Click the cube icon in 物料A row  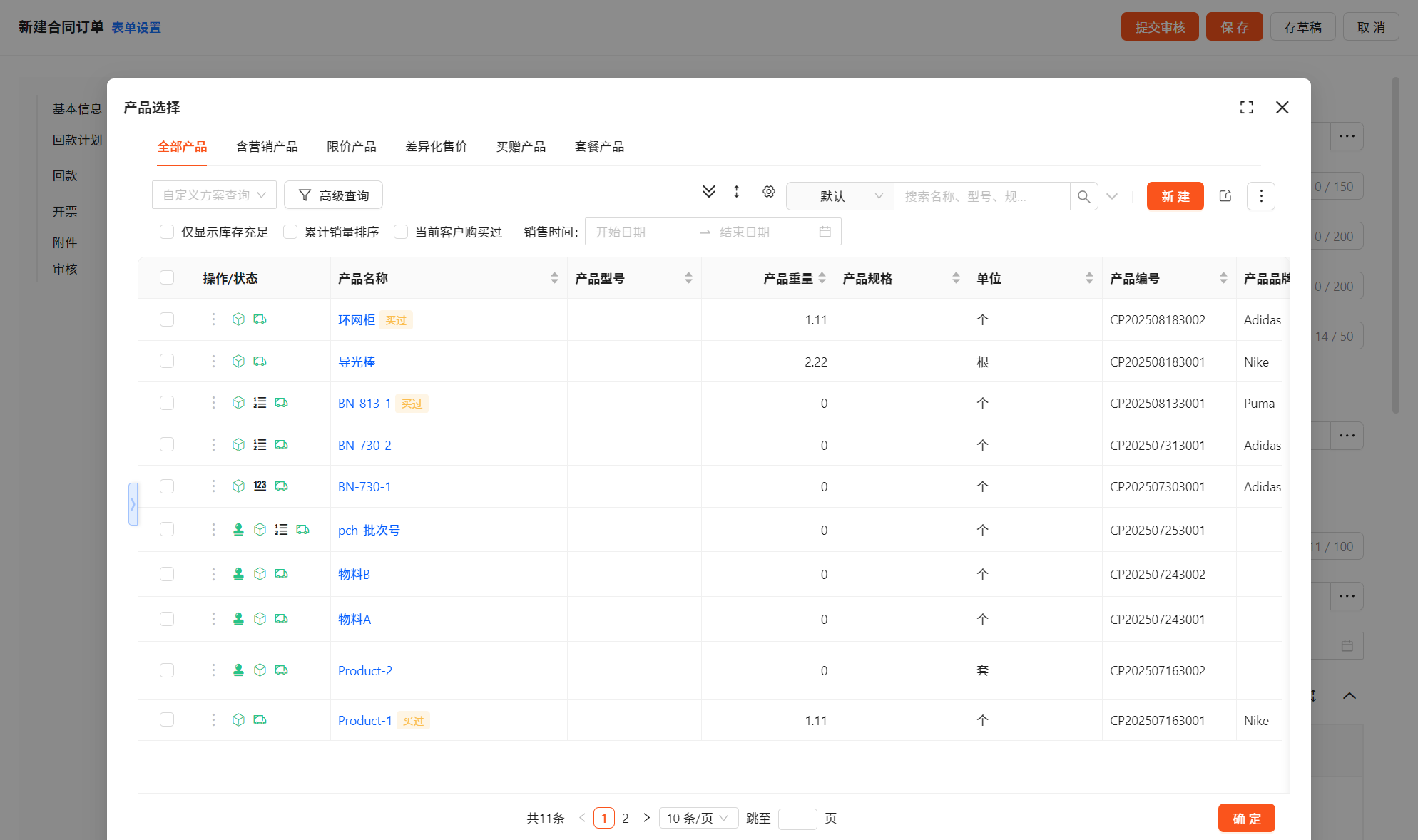pos(260,619)
